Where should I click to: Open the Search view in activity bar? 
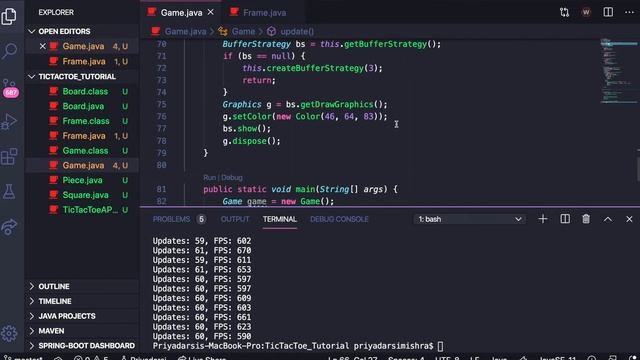(x=9, y=51)
